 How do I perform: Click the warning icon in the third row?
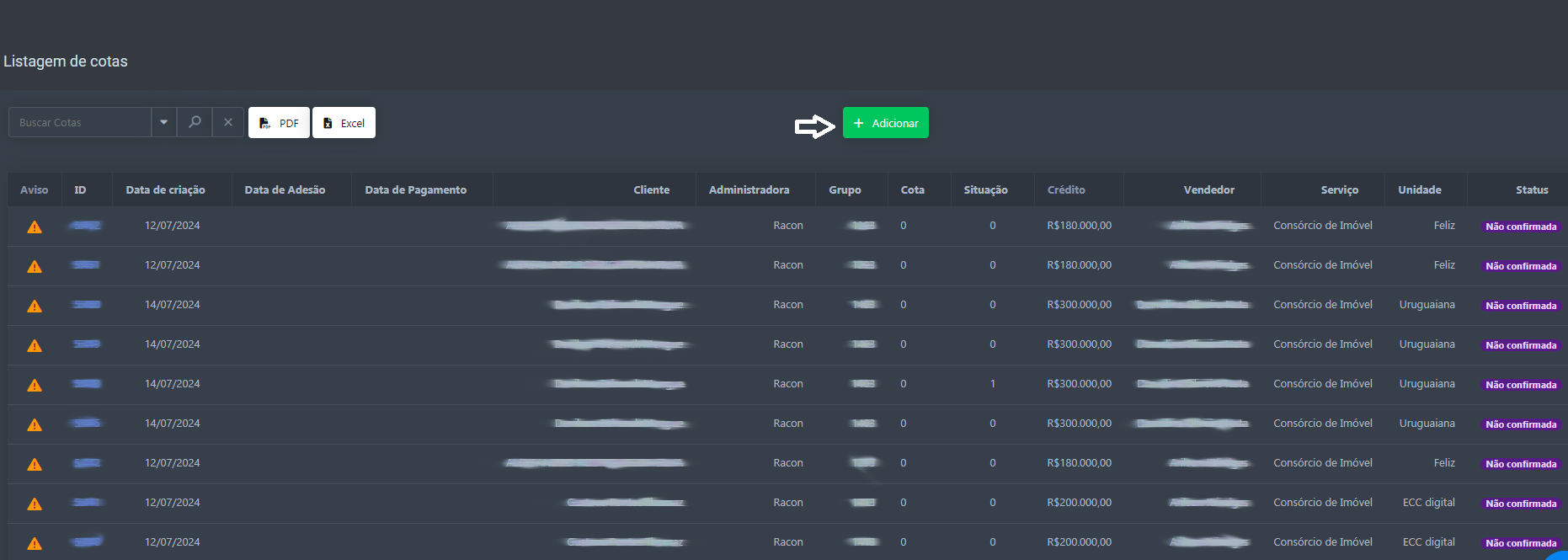[35, 306]
